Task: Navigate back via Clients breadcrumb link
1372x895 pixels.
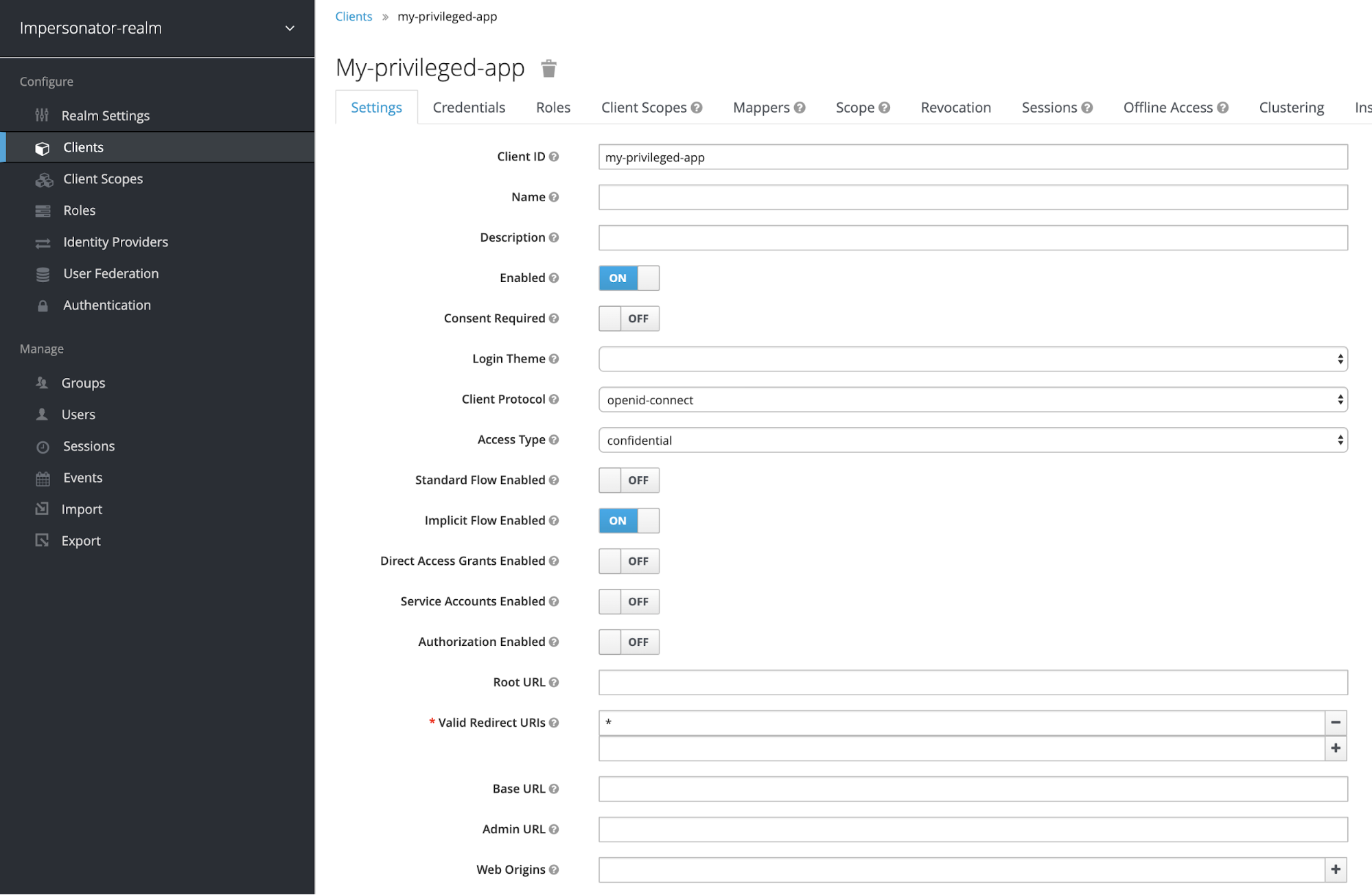Action: pyautogui.click(x=353, y=16)
